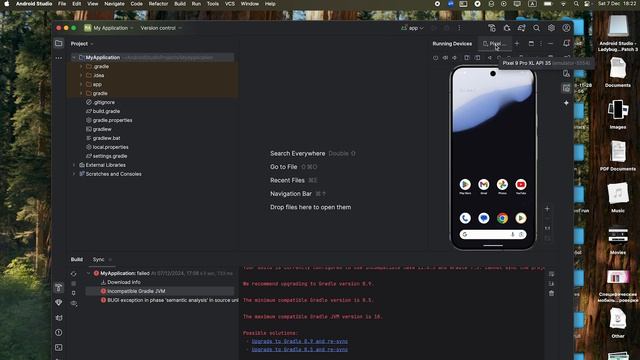This screenshot has width=640, height=360.
Task: Click the Debug bug icon in the top toolbar
Action: [x=507, y=28]
